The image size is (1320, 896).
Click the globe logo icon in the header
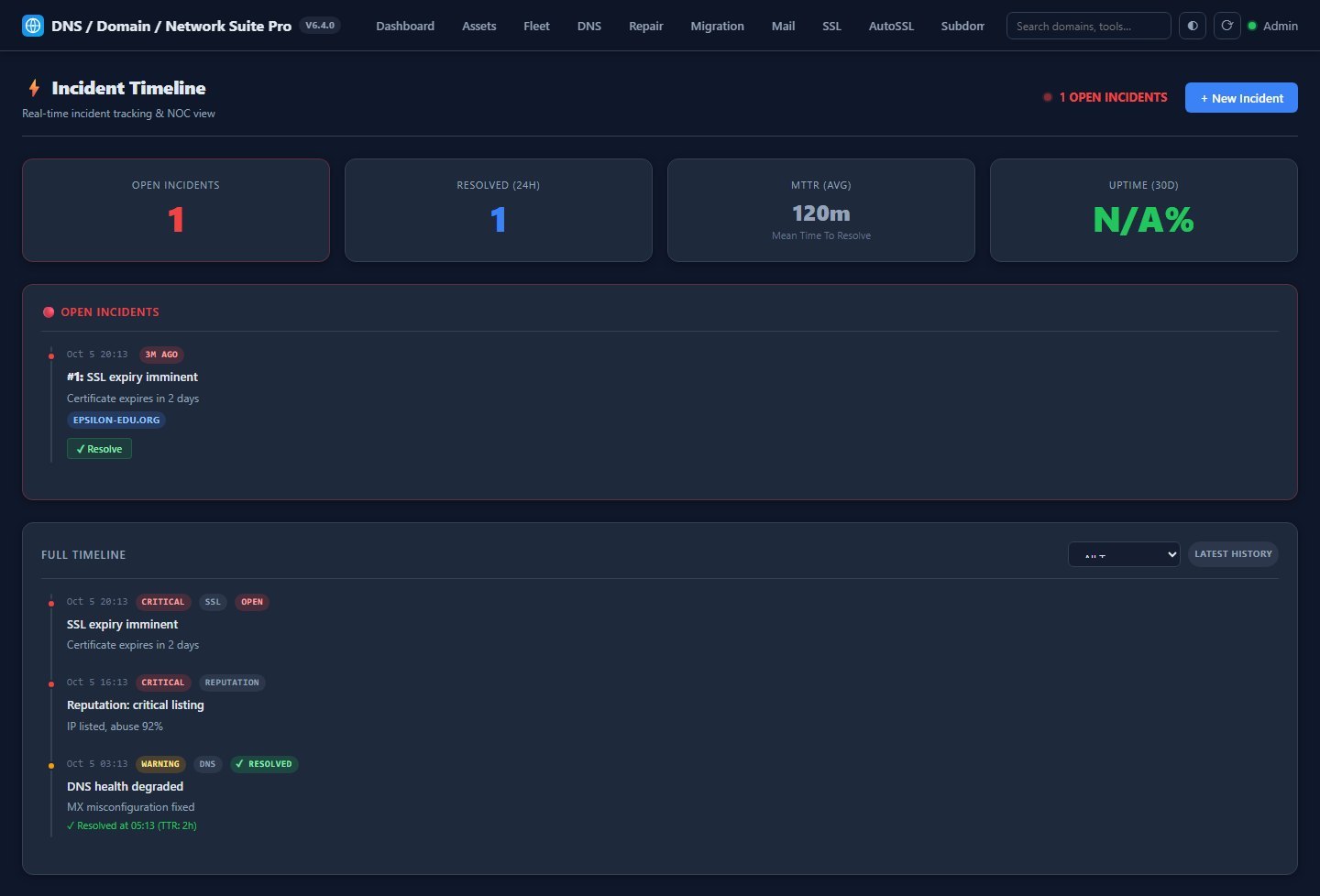click(x=33, y=26)
